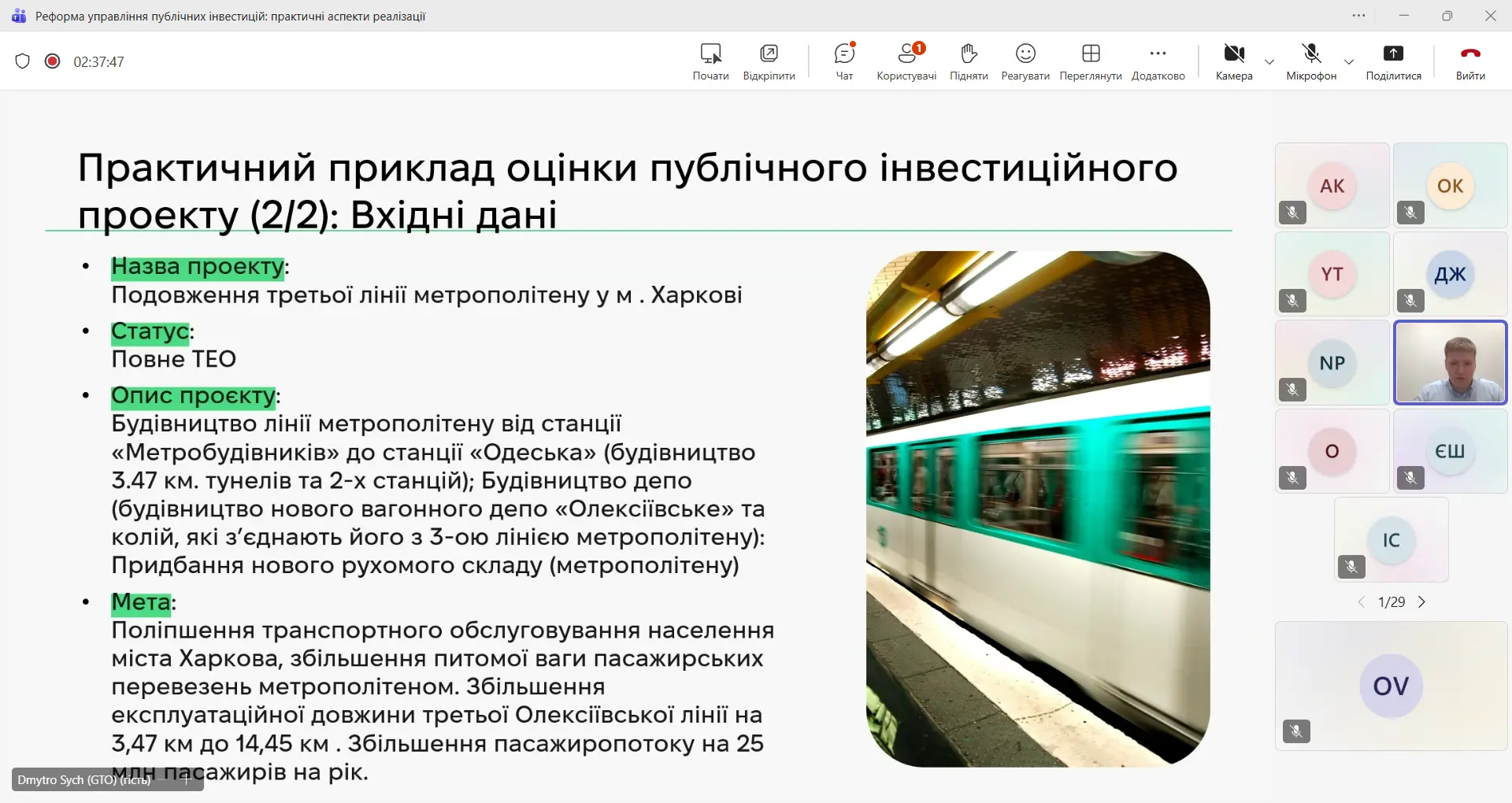Raise hand with the Підняти icon

click(x=969, y=54)
